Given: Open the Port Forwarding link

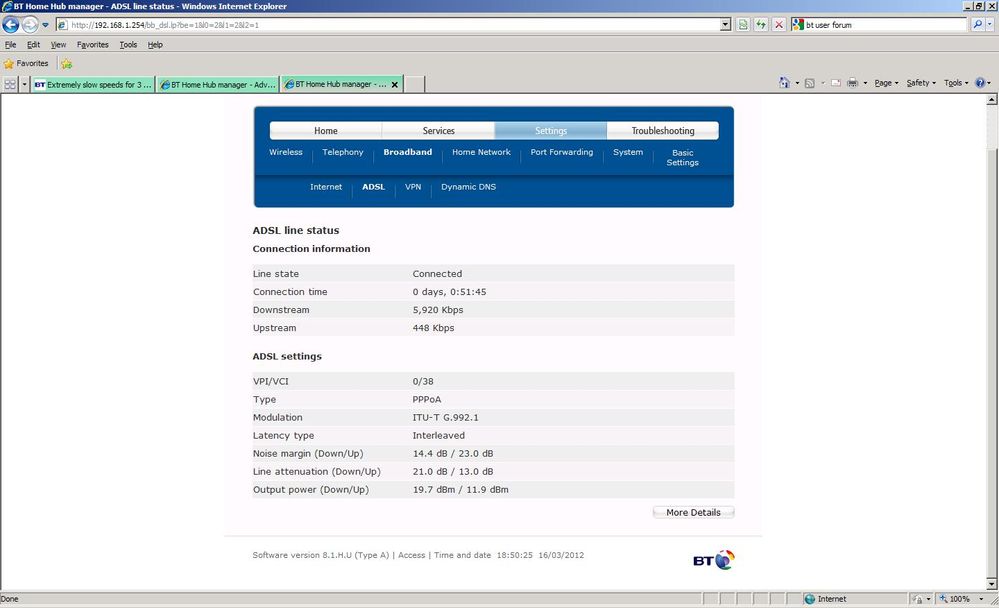Looking at the screenshot, I should [562, 152].
